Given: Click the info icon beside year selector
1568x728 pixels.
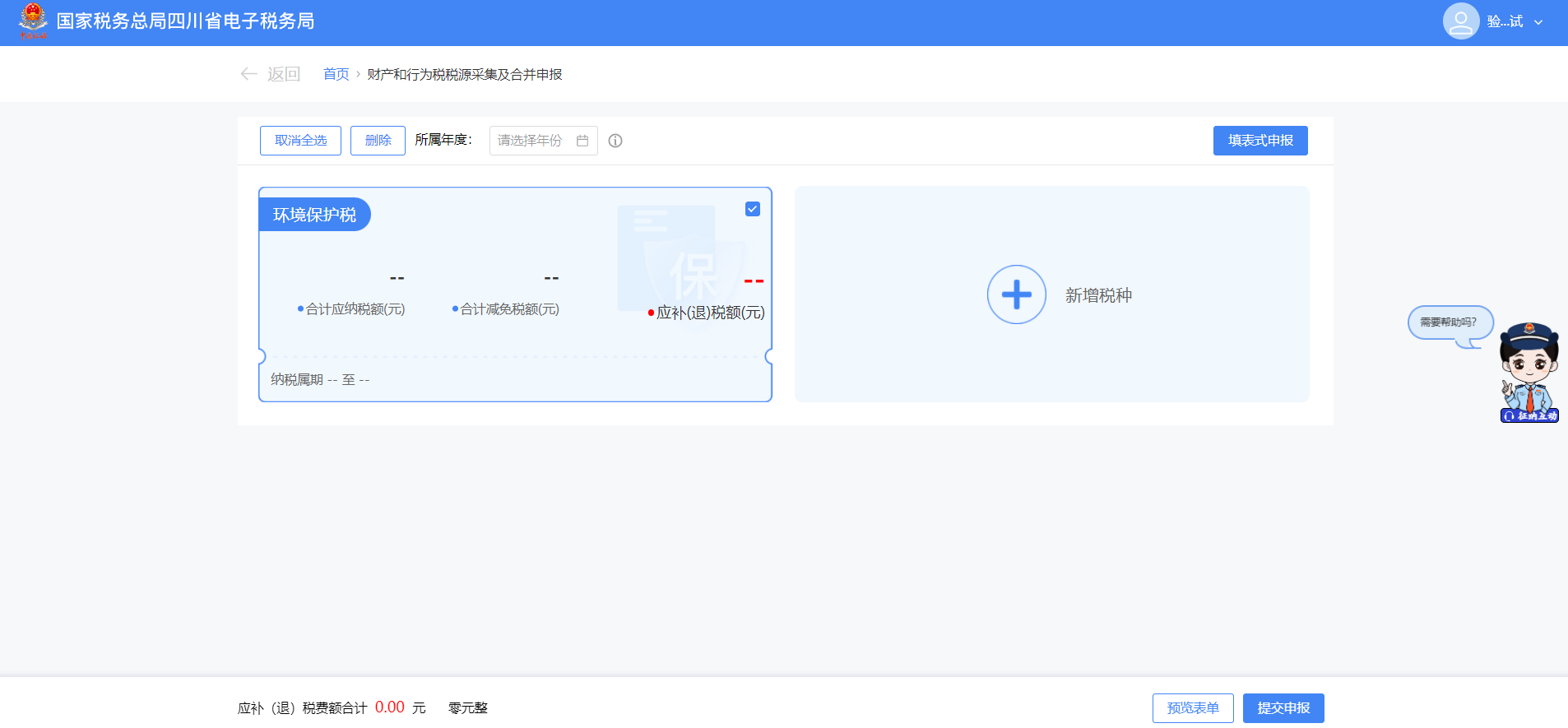Looking at the screenshot, I should [x=615, y=141].
